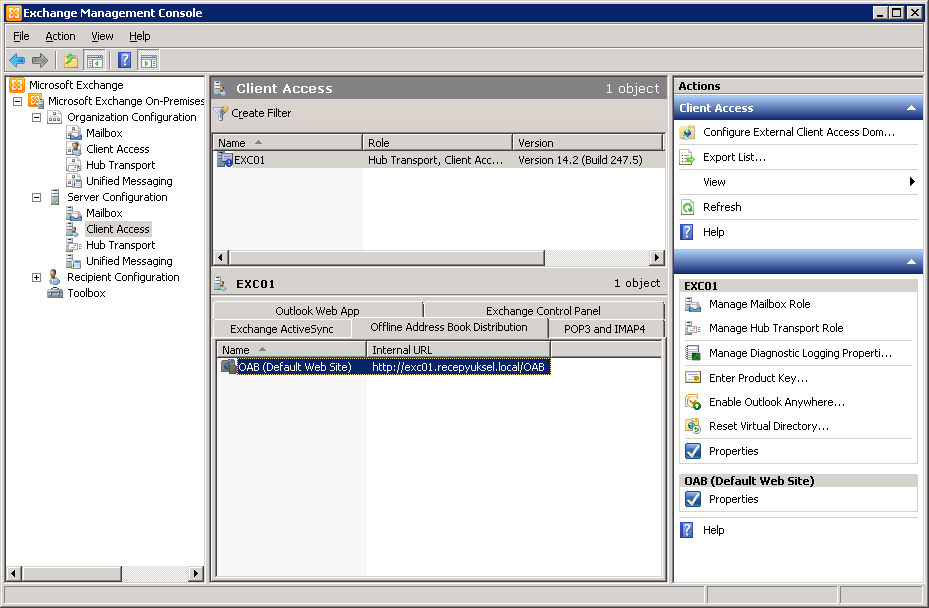Switch to the Exchange ActiveSync tab
This screenshot has height=608, width=929.
[x=282, y=329]
